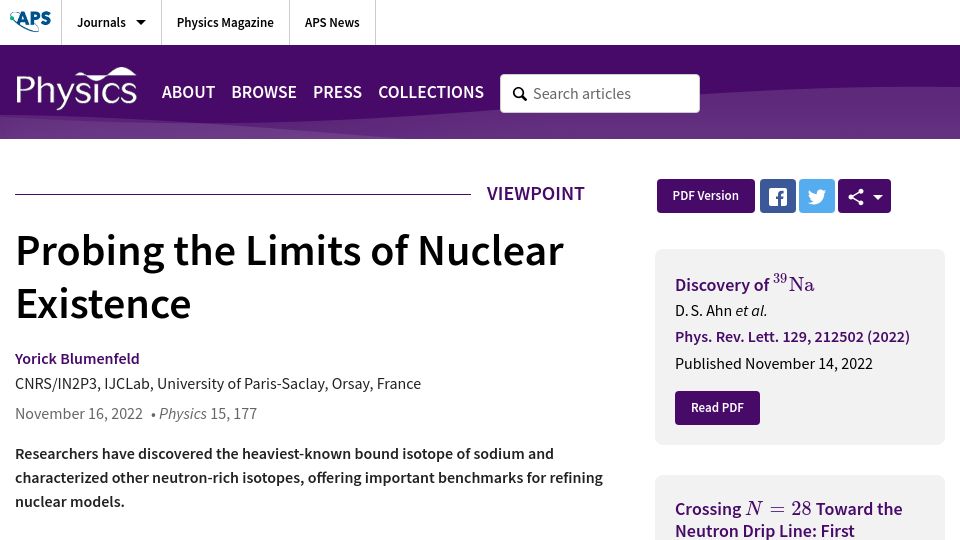Open APS News
This screenshot has width=960, height=540.
332,23
